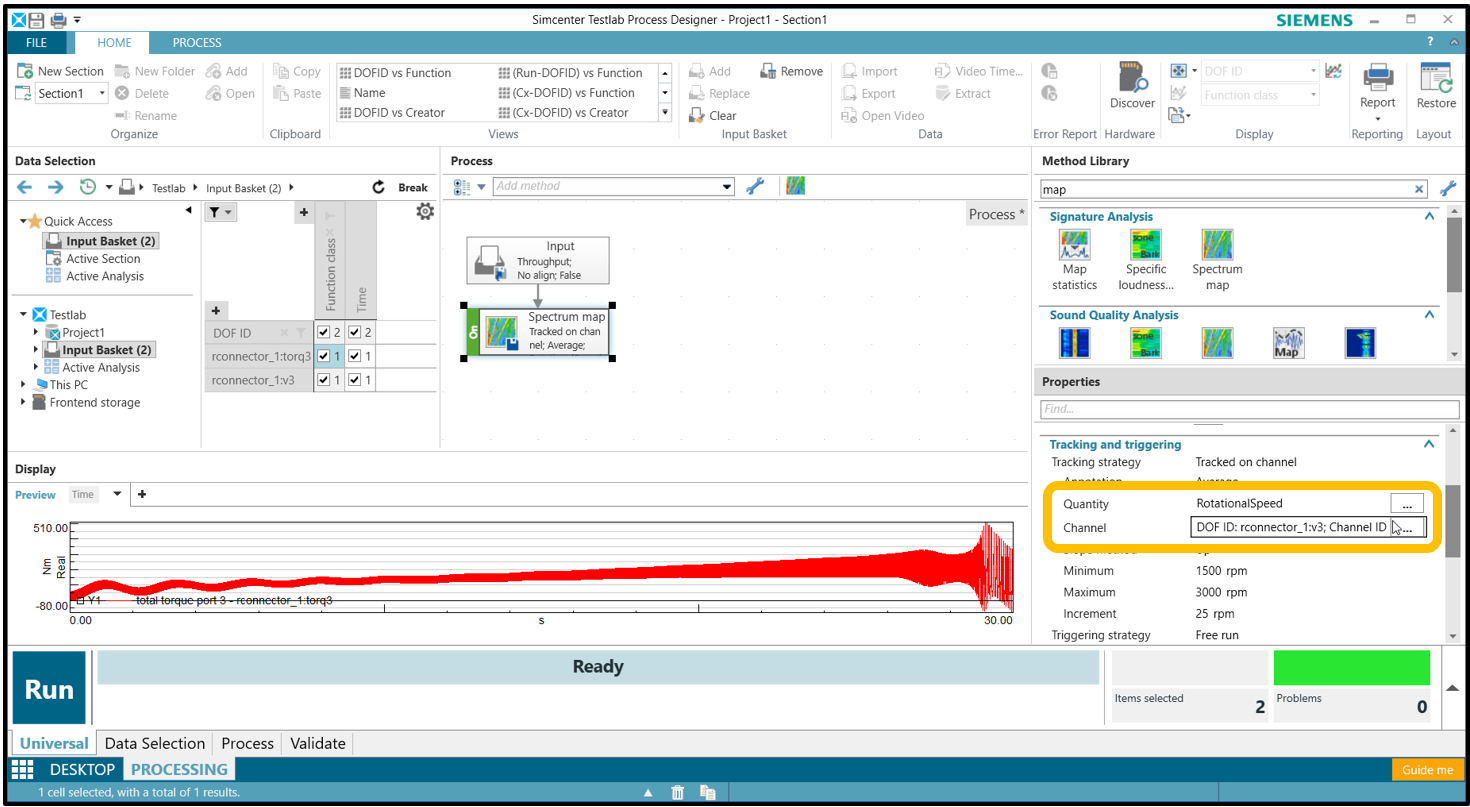Open the Function class display dropdown

tap(1313, 95)
